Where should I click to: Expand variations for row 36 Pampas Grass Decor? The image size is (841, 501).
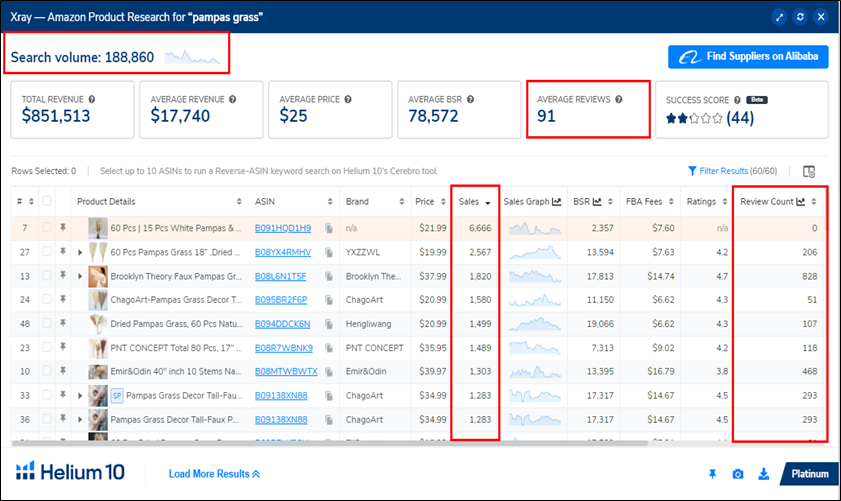coord(80,419)
